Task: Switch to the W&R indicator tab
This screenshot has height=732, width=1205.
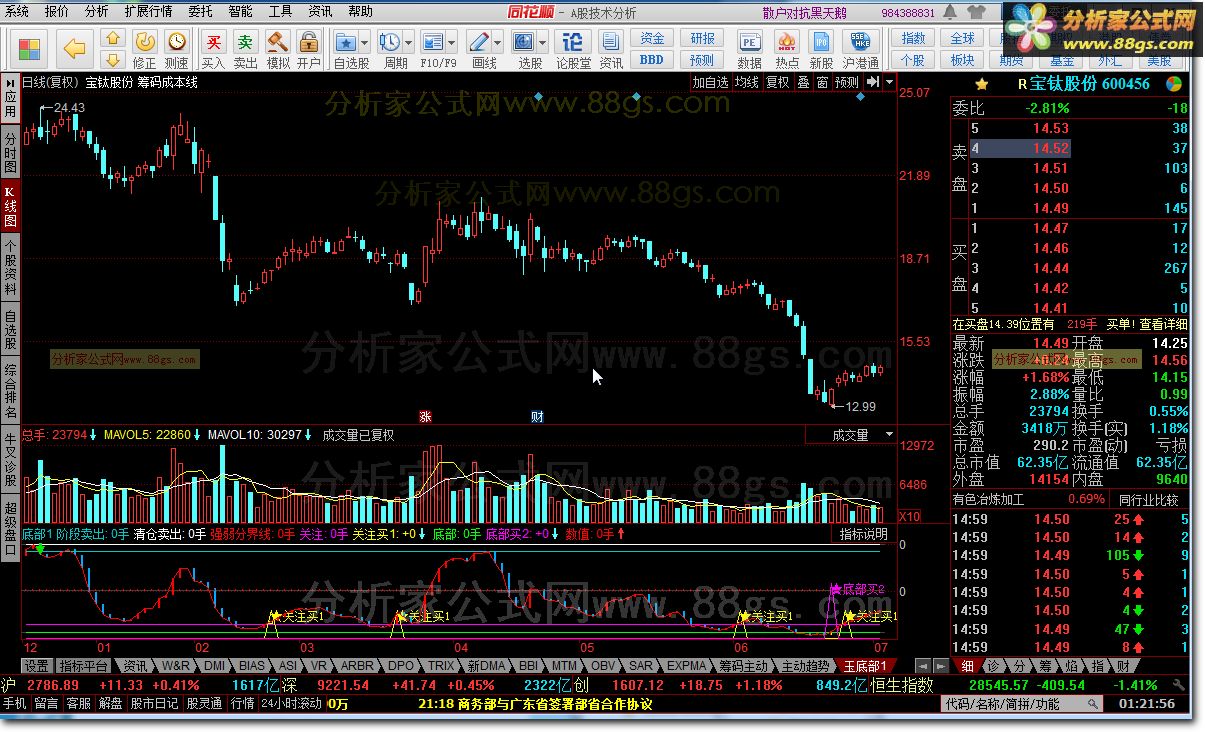Action: coord(175,666)
